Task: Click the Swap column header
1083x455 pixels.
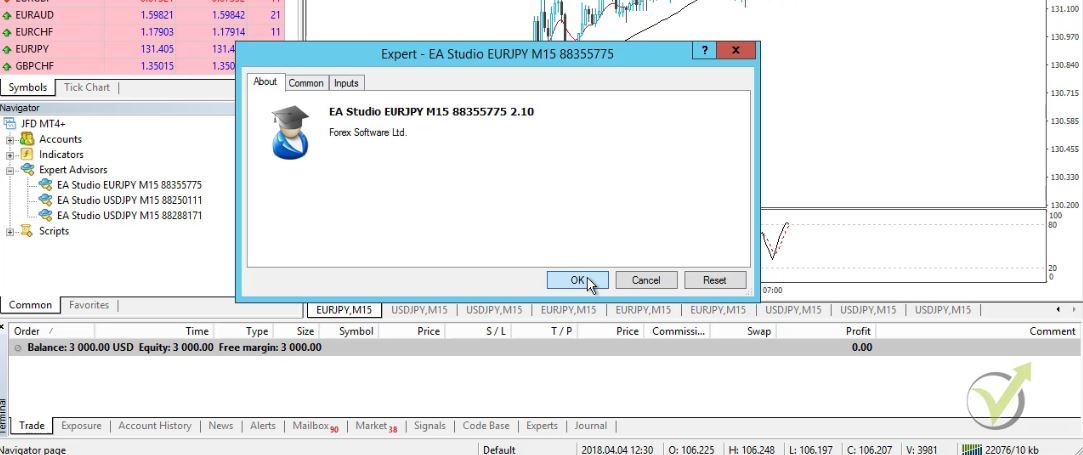Action: [742, 331]
